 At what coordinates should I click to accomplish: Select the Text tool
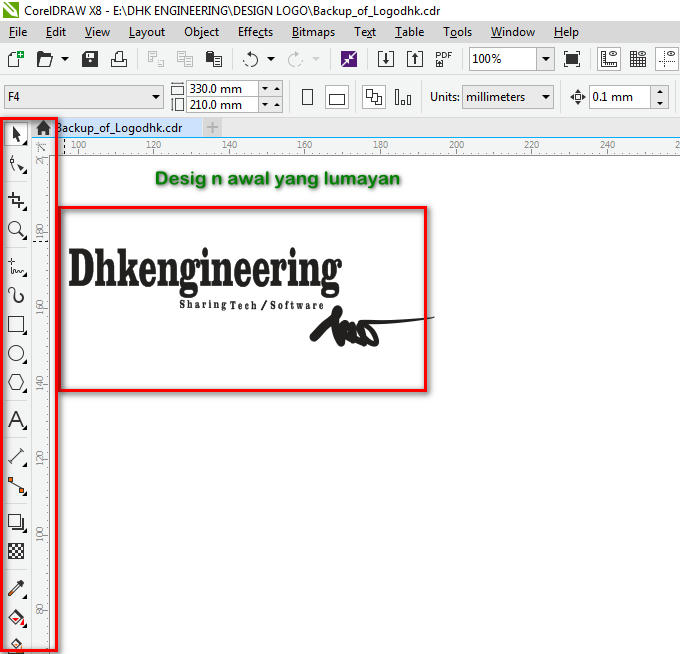[16, 420]
